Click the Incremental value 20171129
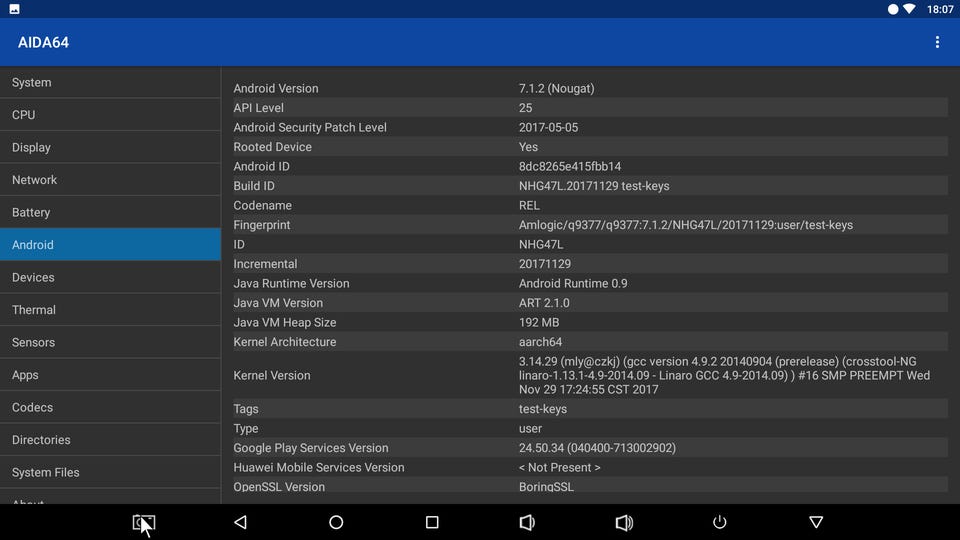 click(x=545, y=264)
